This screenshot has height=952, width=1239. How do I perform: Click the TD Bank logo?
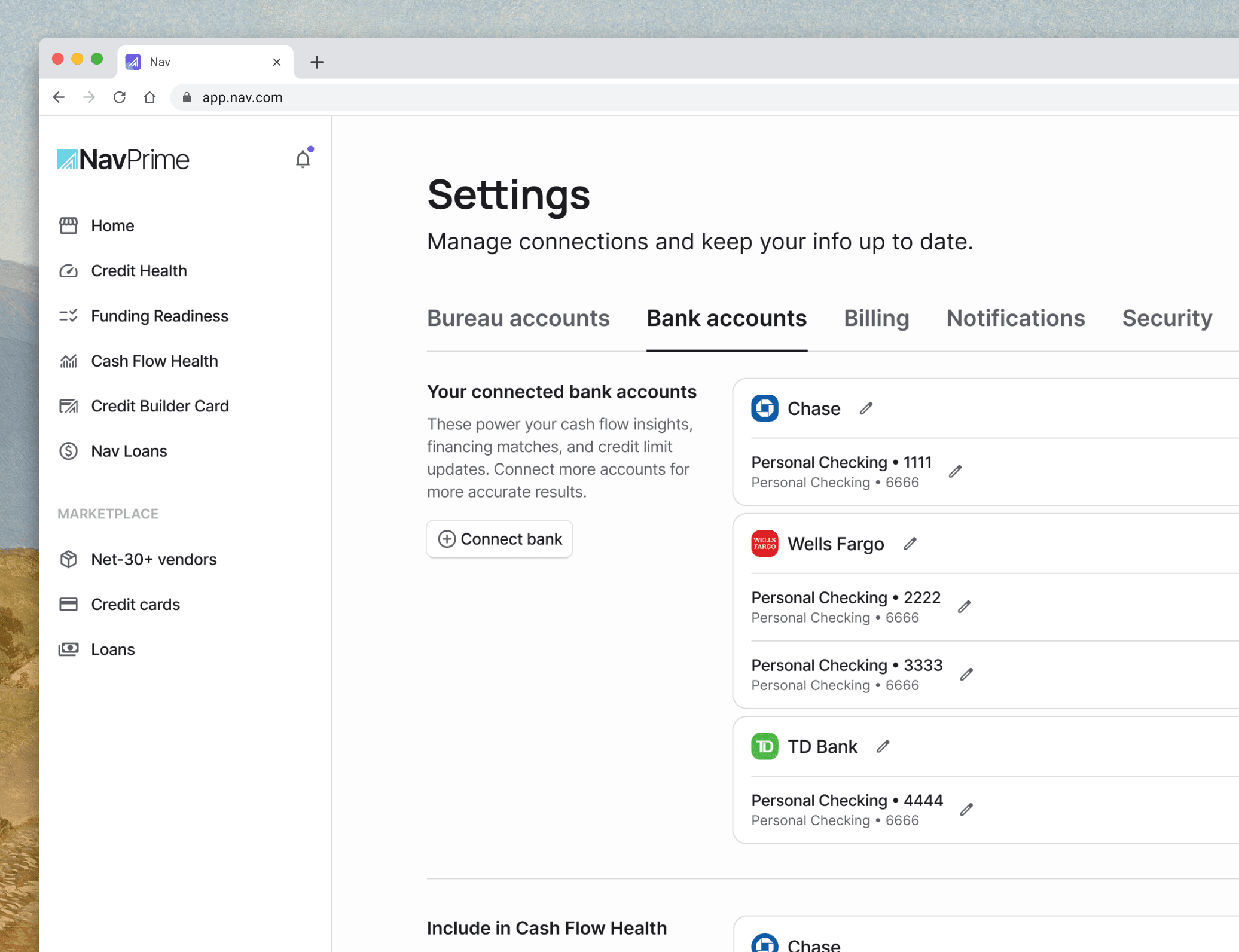point(764,746)
